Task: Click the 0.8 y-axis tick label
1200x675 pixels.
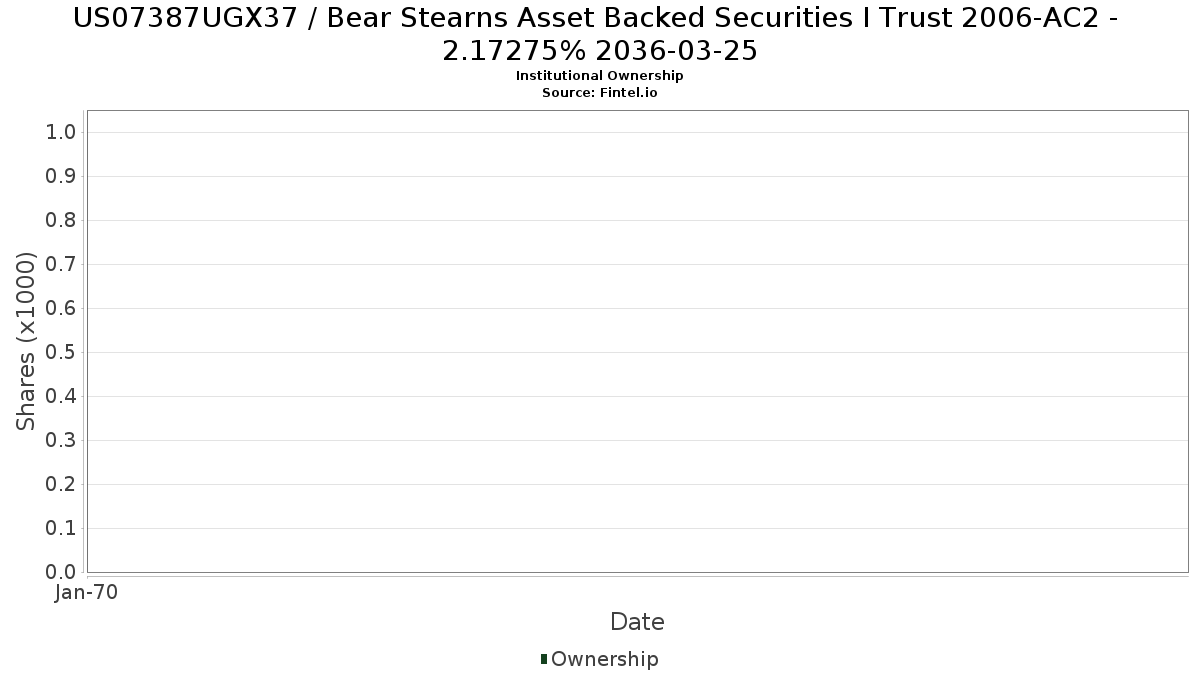Action: [61, 221]
